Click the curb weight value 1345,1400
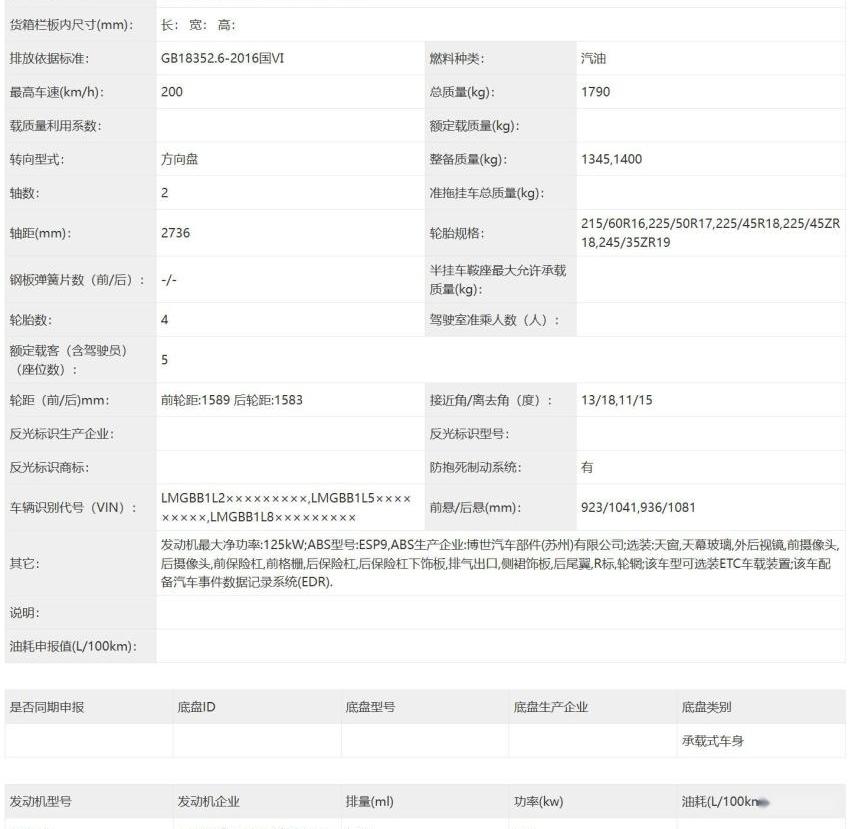Image resolution: width=852 pixels, height=829 pixels. pyautogui.click(x=611, y=159)
